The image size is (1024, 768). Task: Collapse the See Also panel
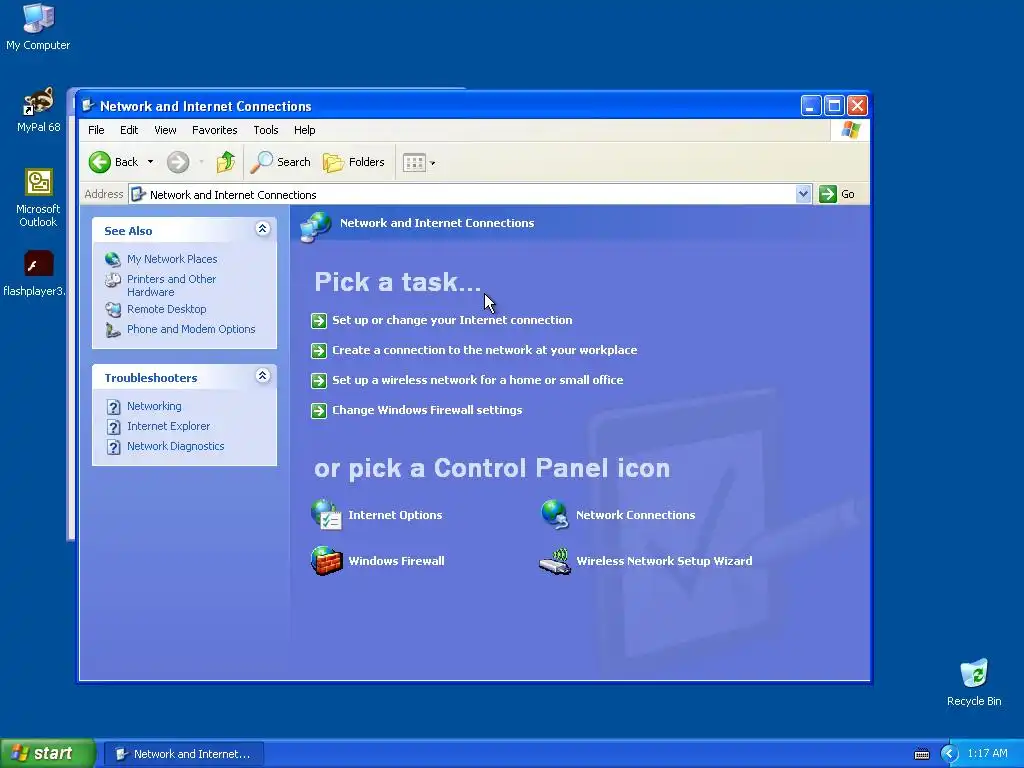(263, 229)
